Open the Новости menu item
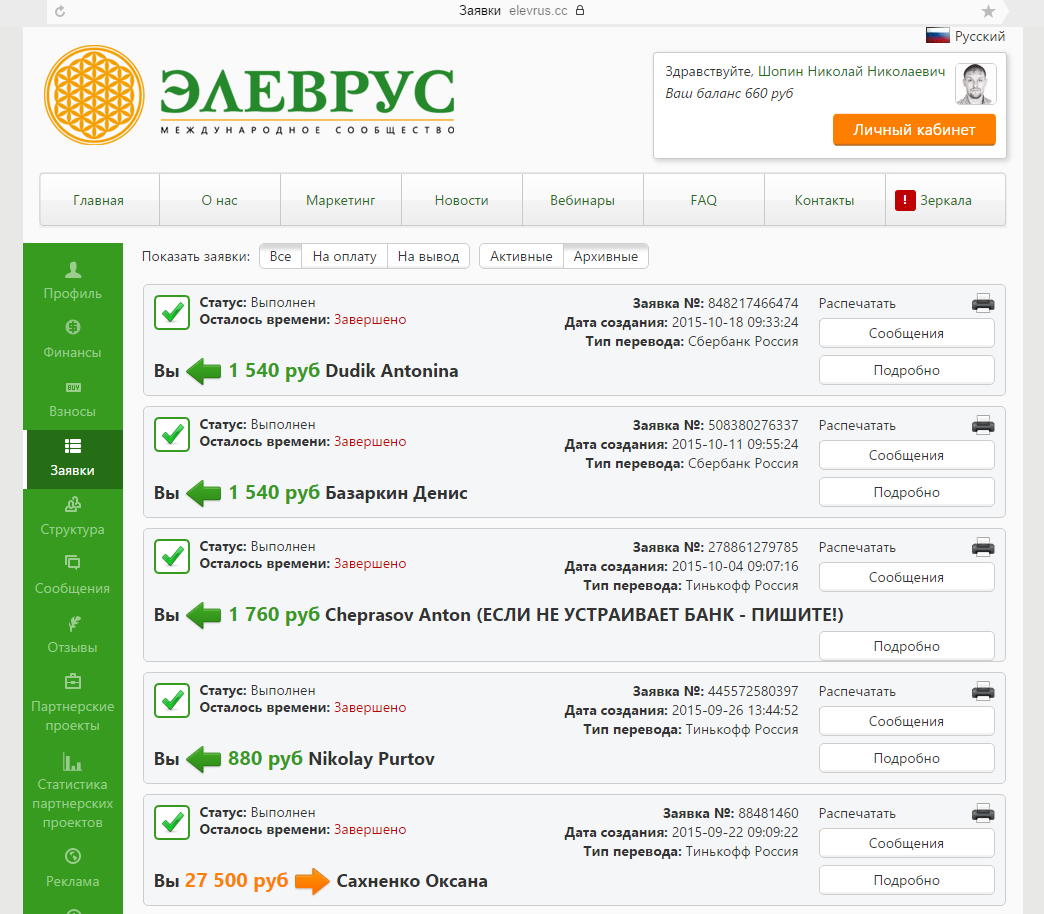The image size is (1044, 914). click(x=461, y=200)
